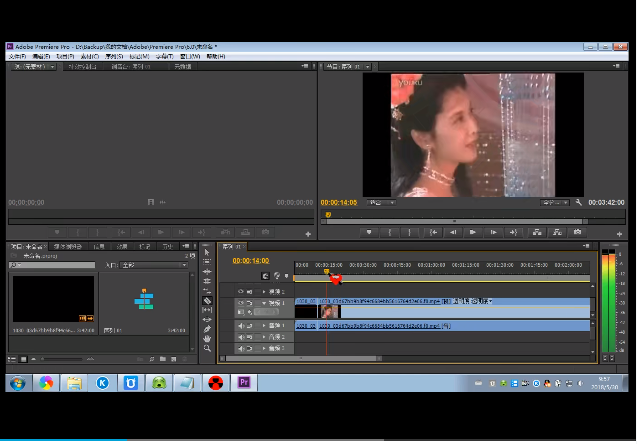Click New Item icon in Project panel
637x444 pixels.
(x=173, y=359)
